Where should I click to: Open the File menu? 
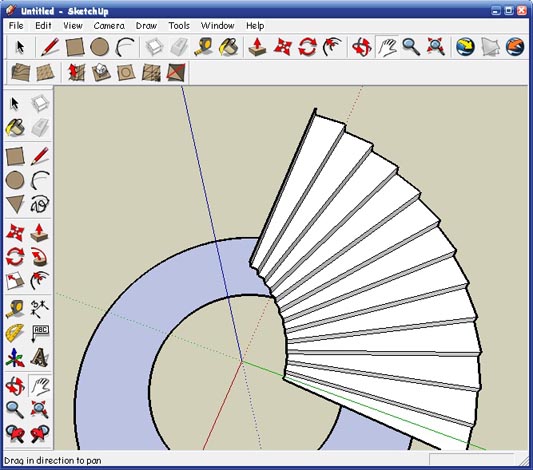16,26
